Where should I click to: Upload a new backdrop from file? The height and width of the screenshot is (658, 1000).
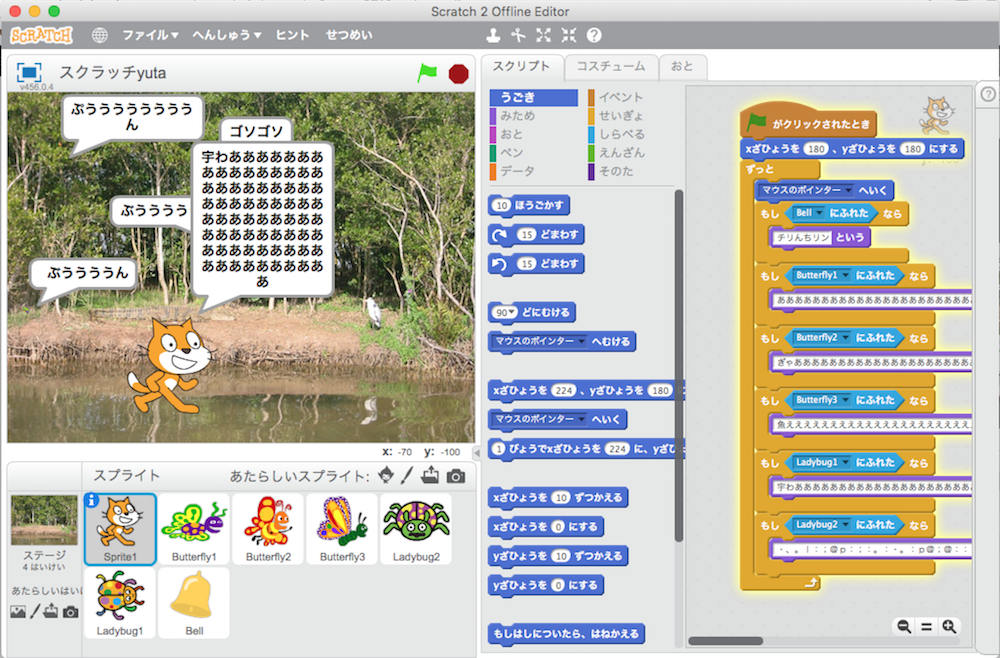coord(51,611)
